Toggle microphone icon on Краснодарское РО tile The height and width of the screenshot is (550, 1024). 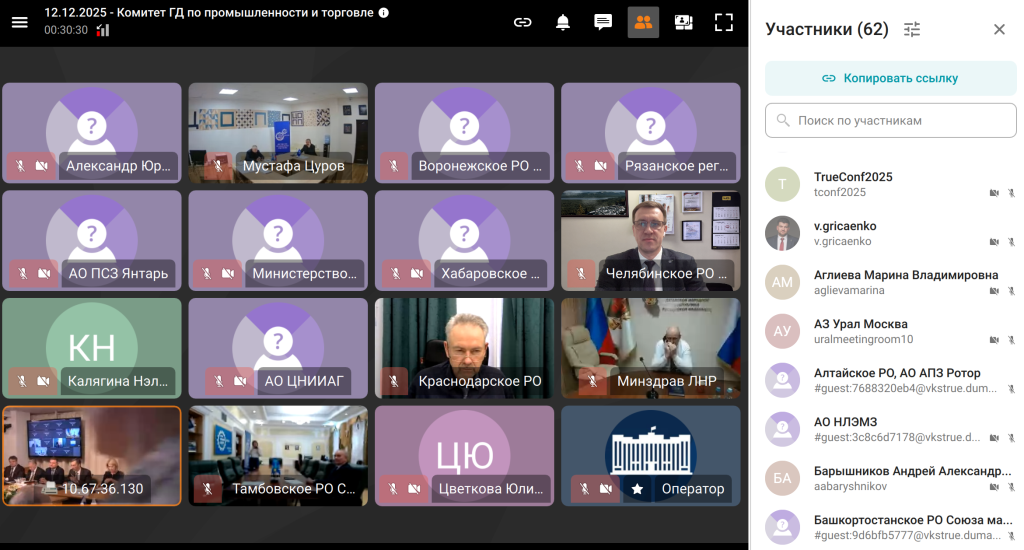coord(394,381)
